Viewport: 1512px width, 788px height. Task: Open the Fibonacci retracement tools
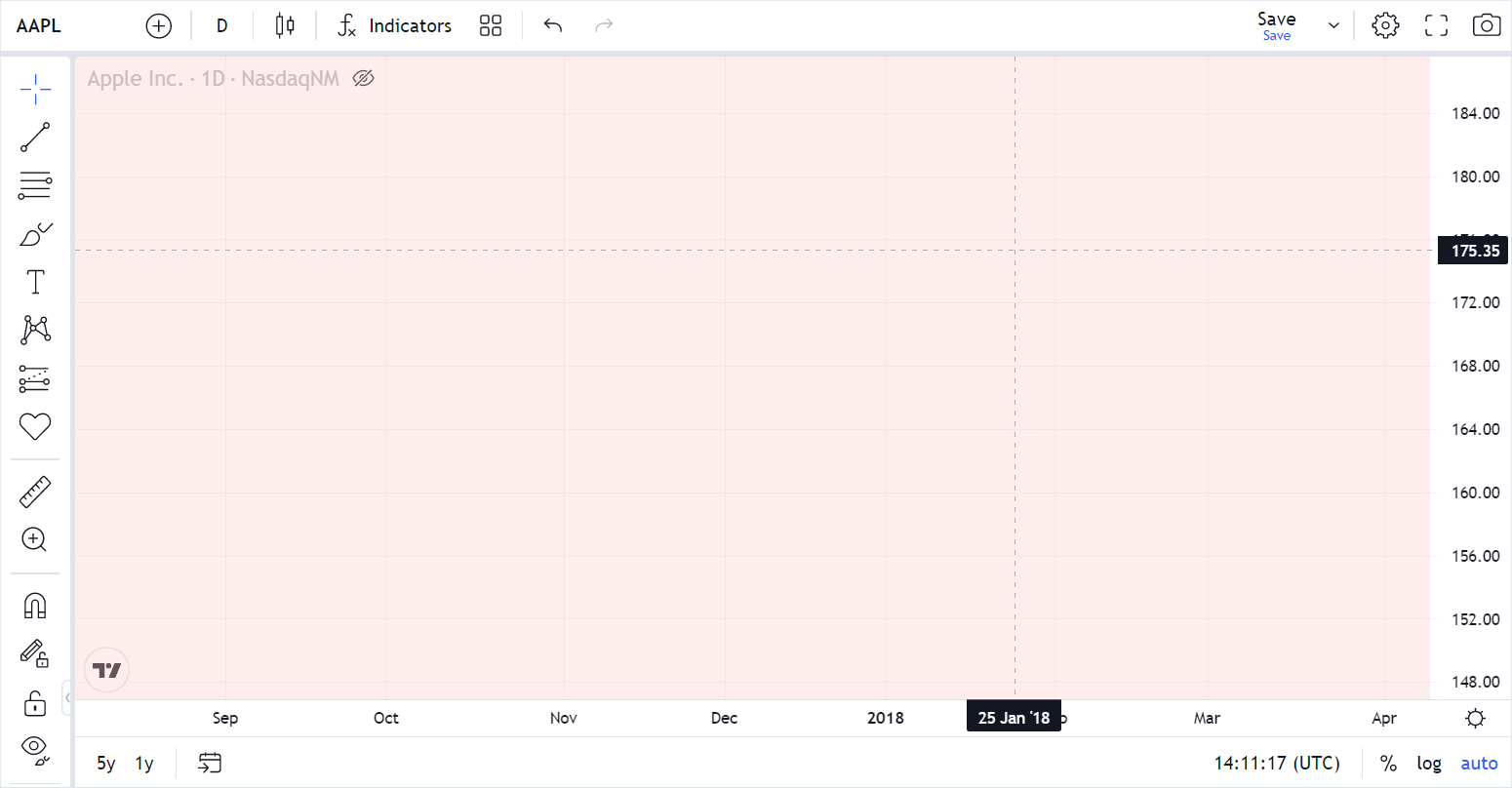pos(35,185)
